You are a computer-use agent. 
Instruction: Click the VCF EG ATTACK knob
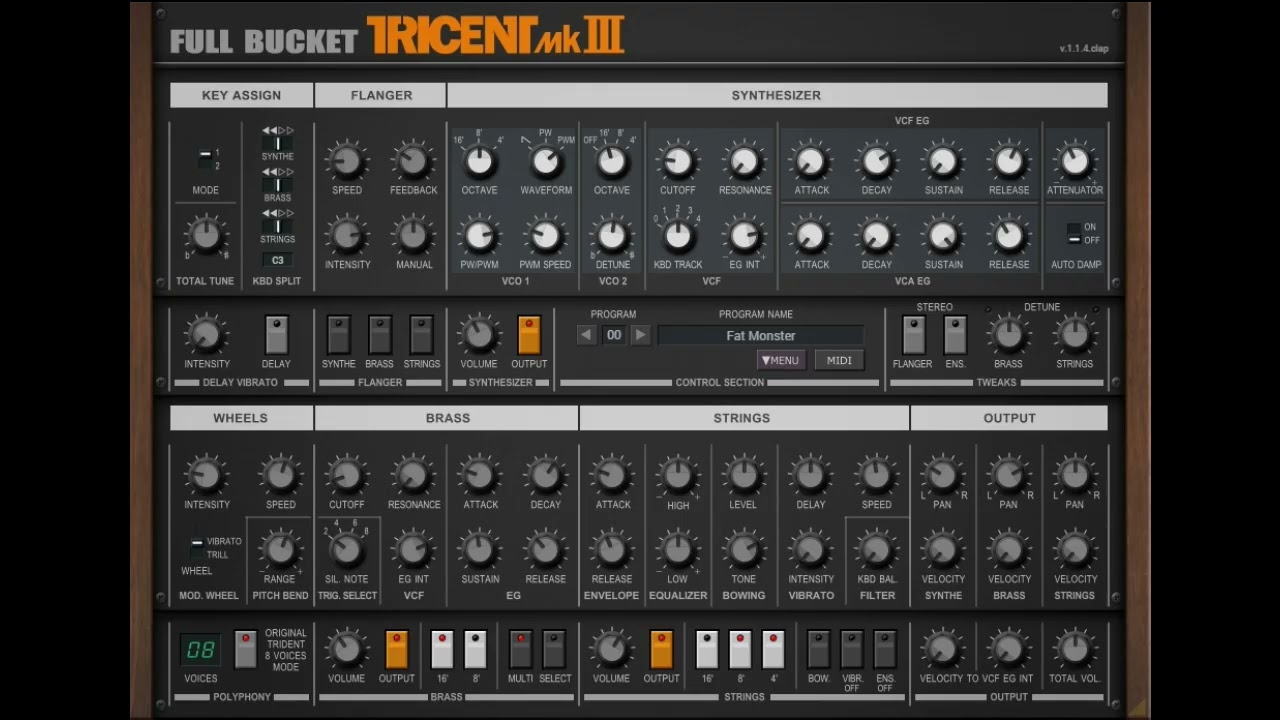[x=811, y=161]
